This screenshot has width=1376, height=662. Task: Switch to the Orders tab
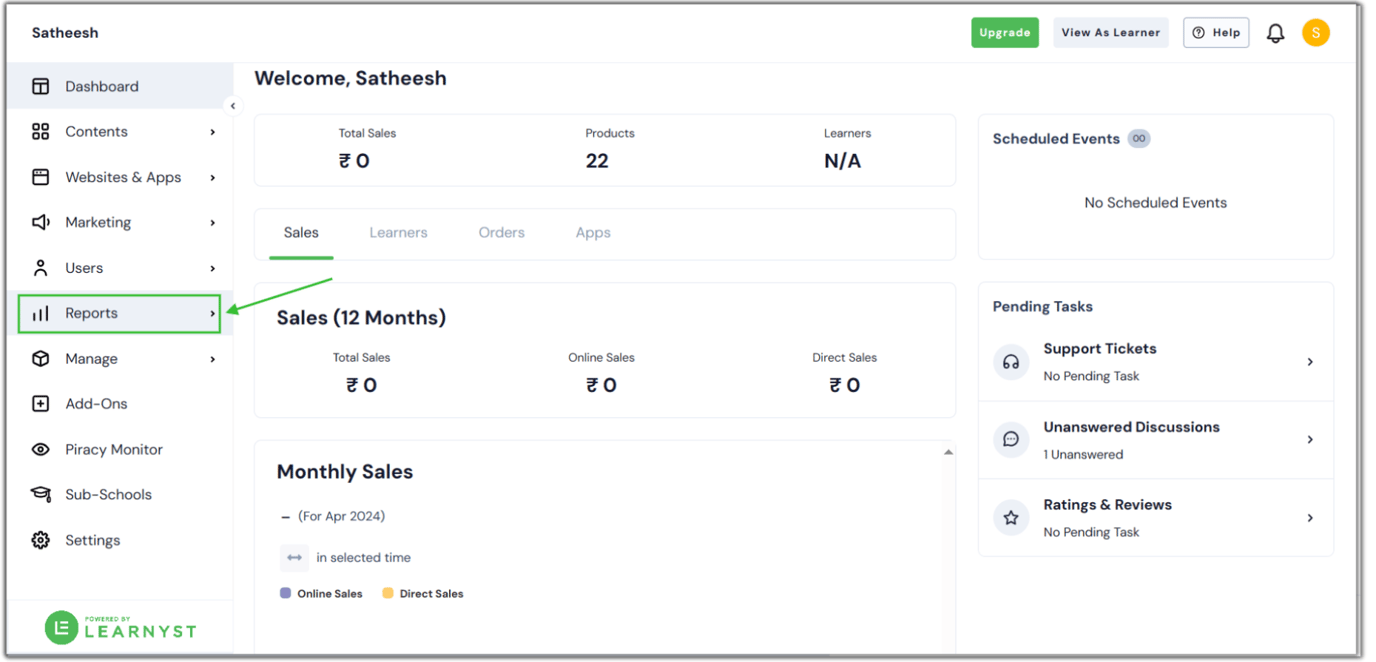pos(501,233)
